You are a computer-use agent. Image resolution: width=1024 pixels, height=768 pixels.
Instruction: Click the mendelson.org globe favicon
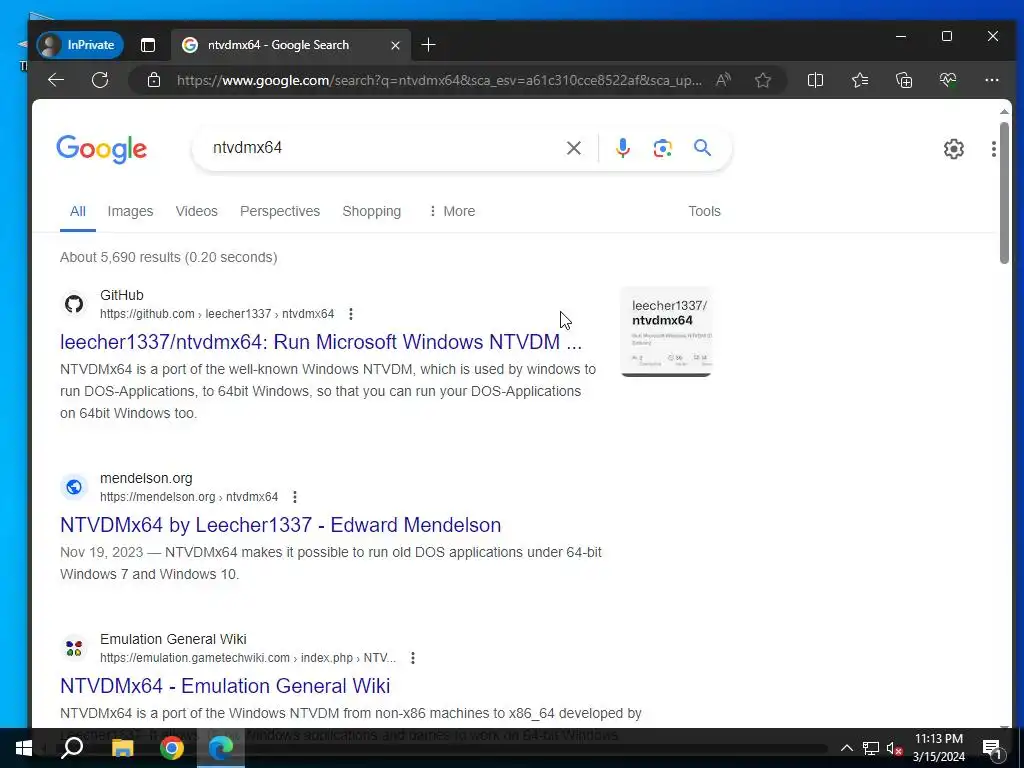point(74,487)
